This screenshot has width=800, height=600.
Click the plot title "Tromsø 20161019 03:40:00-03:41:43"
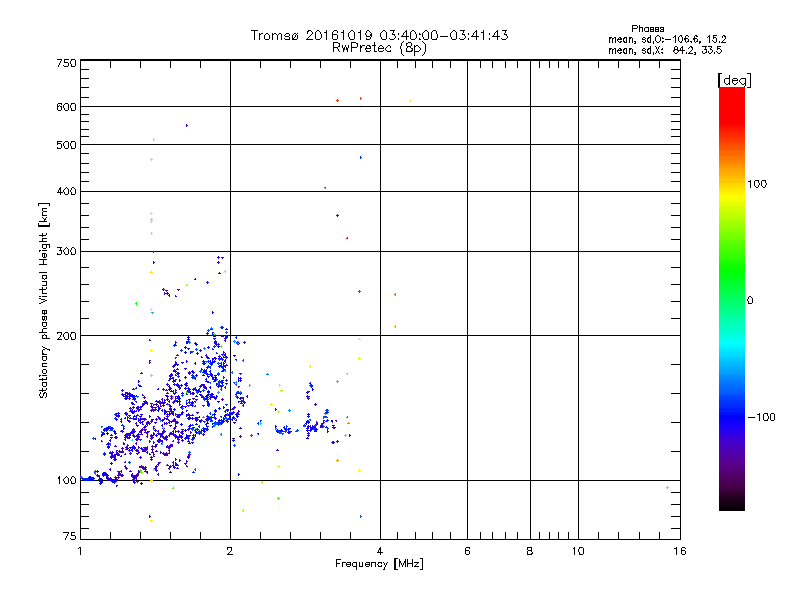pos(379,35)
